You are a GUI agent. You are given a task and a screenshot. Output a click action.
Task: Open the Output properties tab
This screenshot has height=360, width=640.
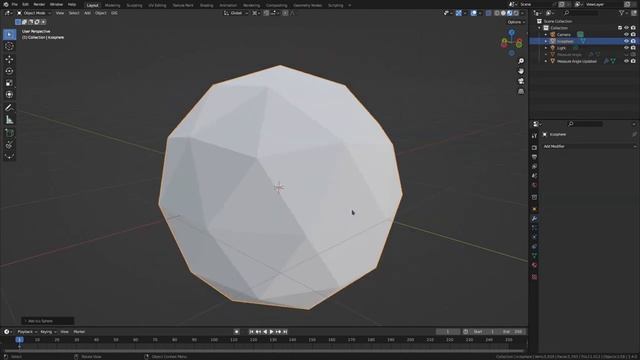click(534, 157)
